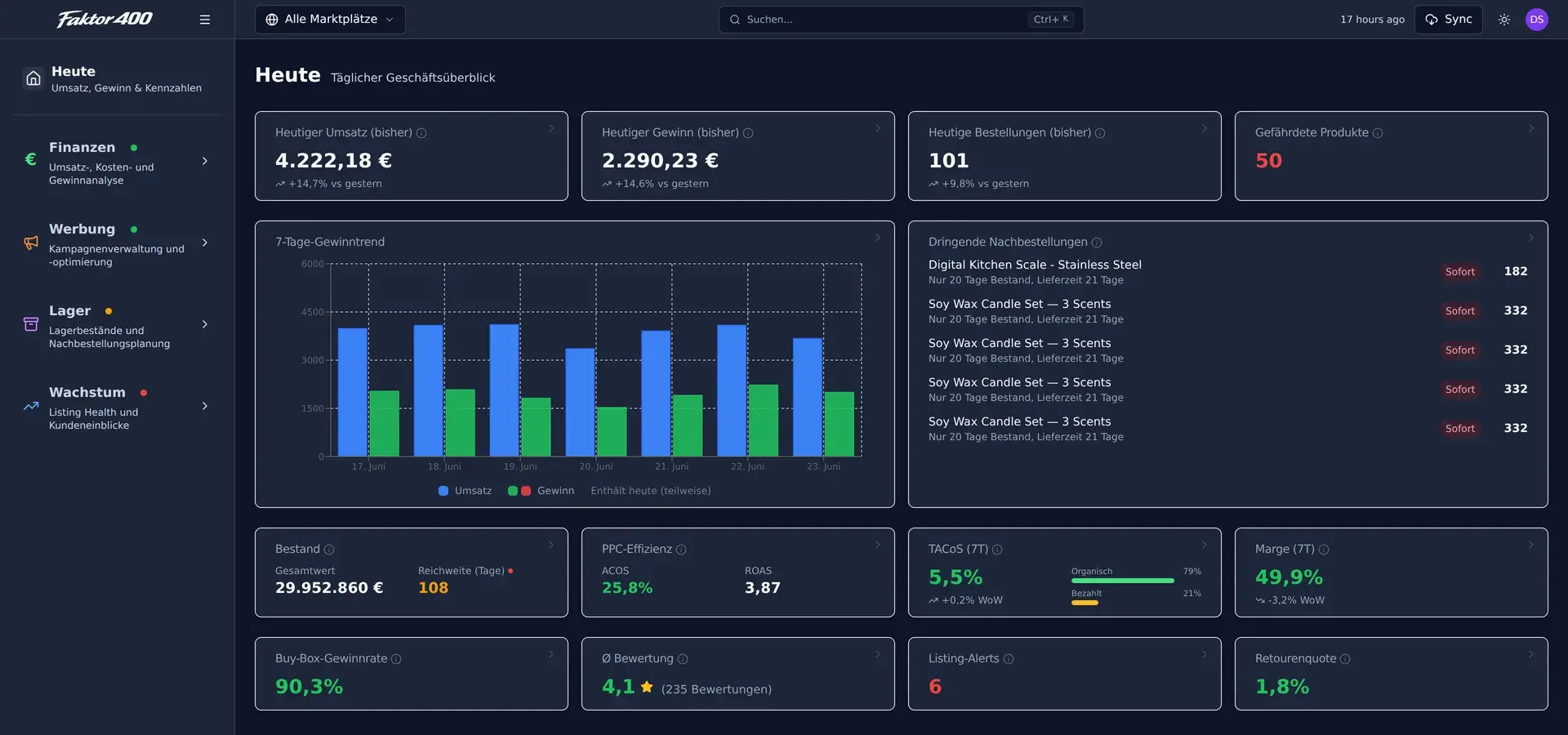Click the 182 reorder quantity value
Screen dimensions: 1568x735
tap(1516, 271)
